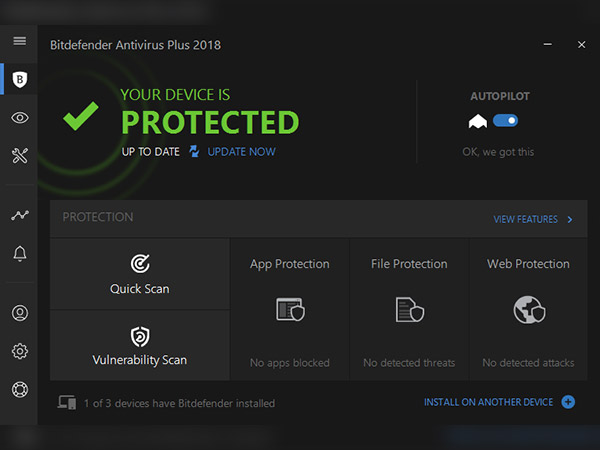Open the Tools wrench icon in sidebar
Image resolution: width=600 pixels, height=450 pixels.
19,155
